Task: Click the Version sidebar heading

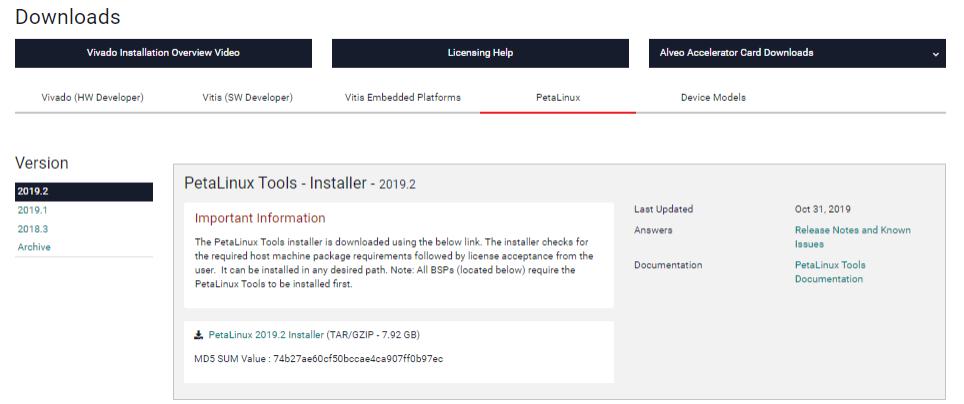Action: [42, 163]
